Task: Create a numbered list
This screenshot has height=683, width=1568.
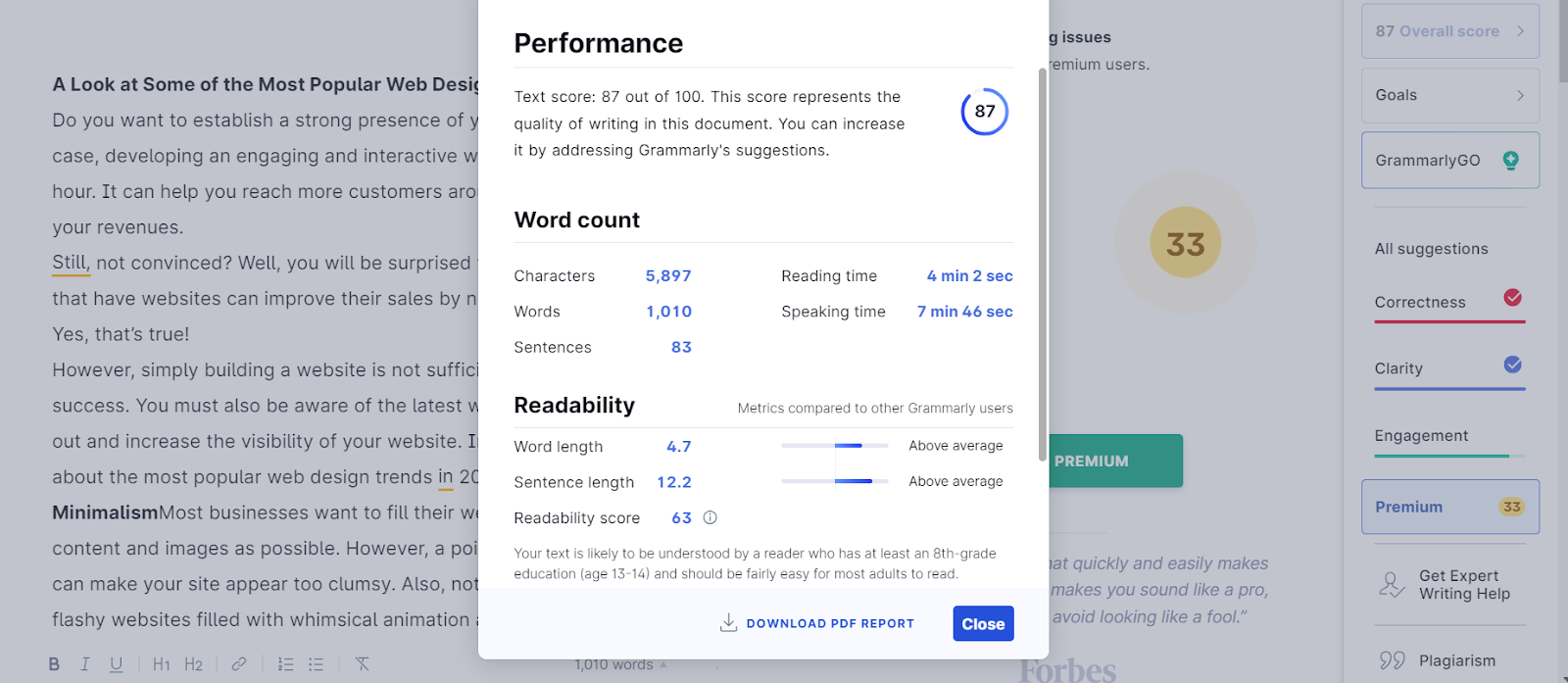Action: coord(285,664)
